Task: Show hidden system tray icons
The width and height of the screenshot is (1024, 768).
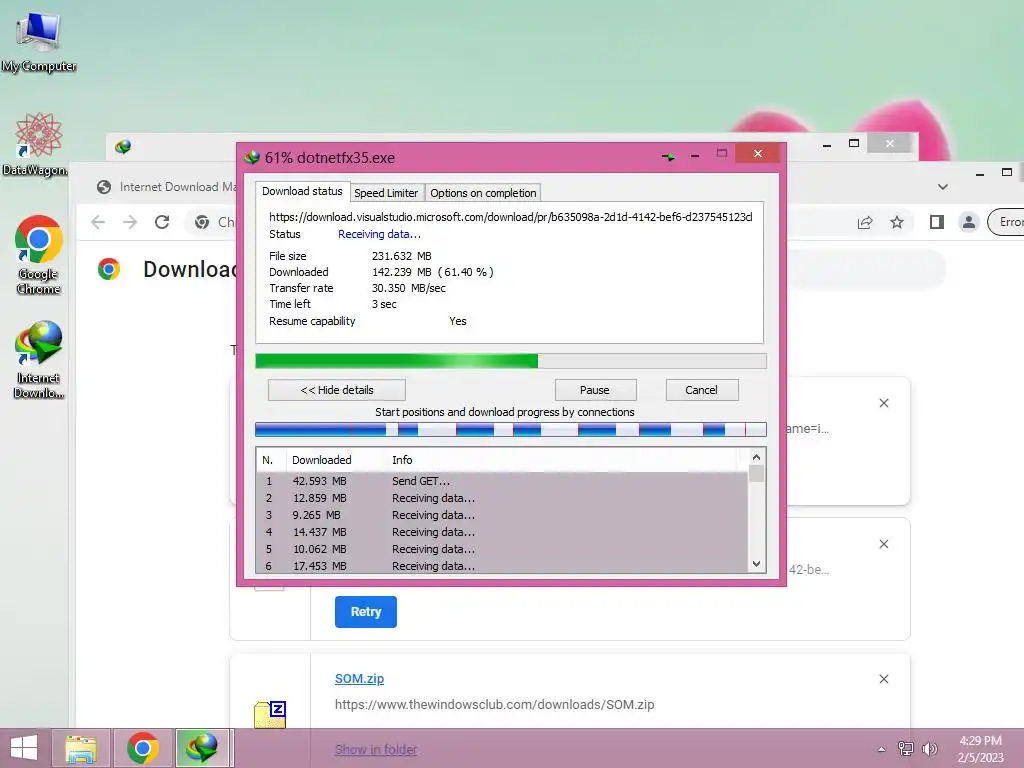Action: [881, 749]
